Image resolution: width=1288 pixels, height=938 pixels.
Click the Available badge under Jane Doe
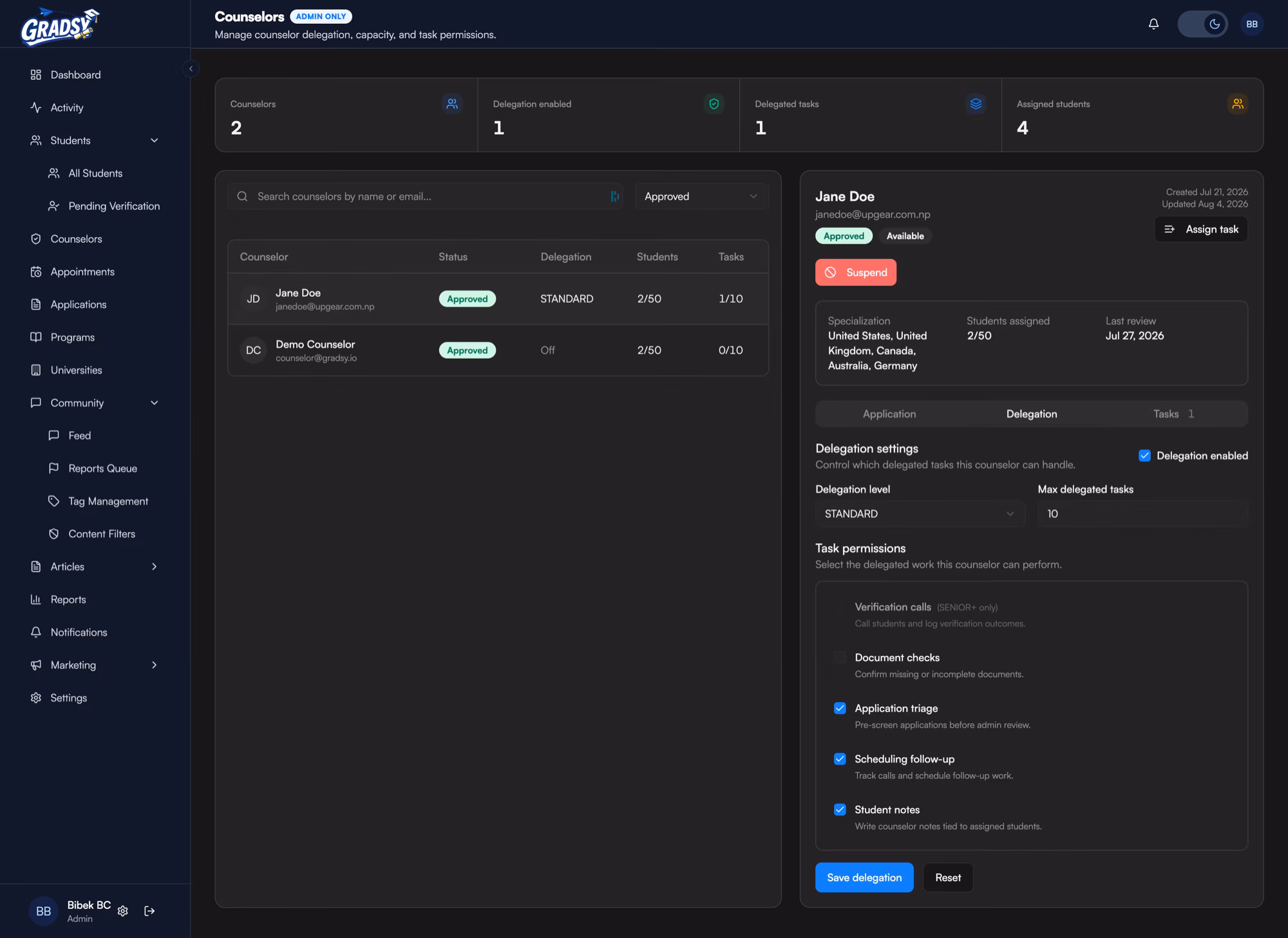coord(905,236)
